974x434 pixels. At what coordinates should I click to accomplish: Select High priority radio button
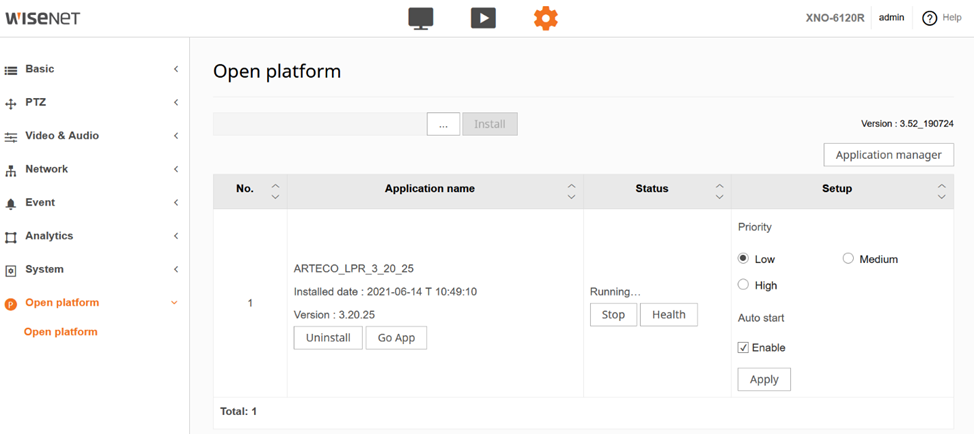point(743,284)
